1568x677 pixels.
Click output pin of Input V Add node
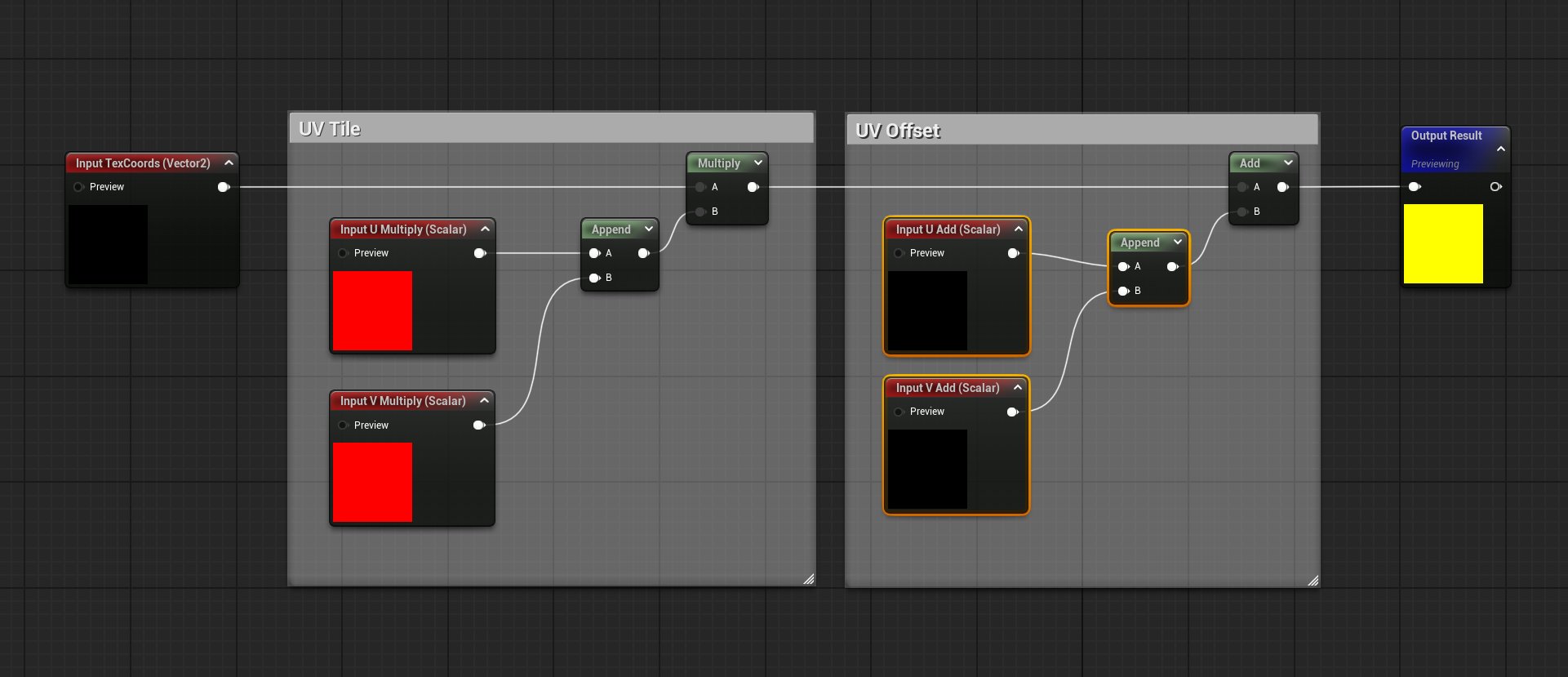1013,412
